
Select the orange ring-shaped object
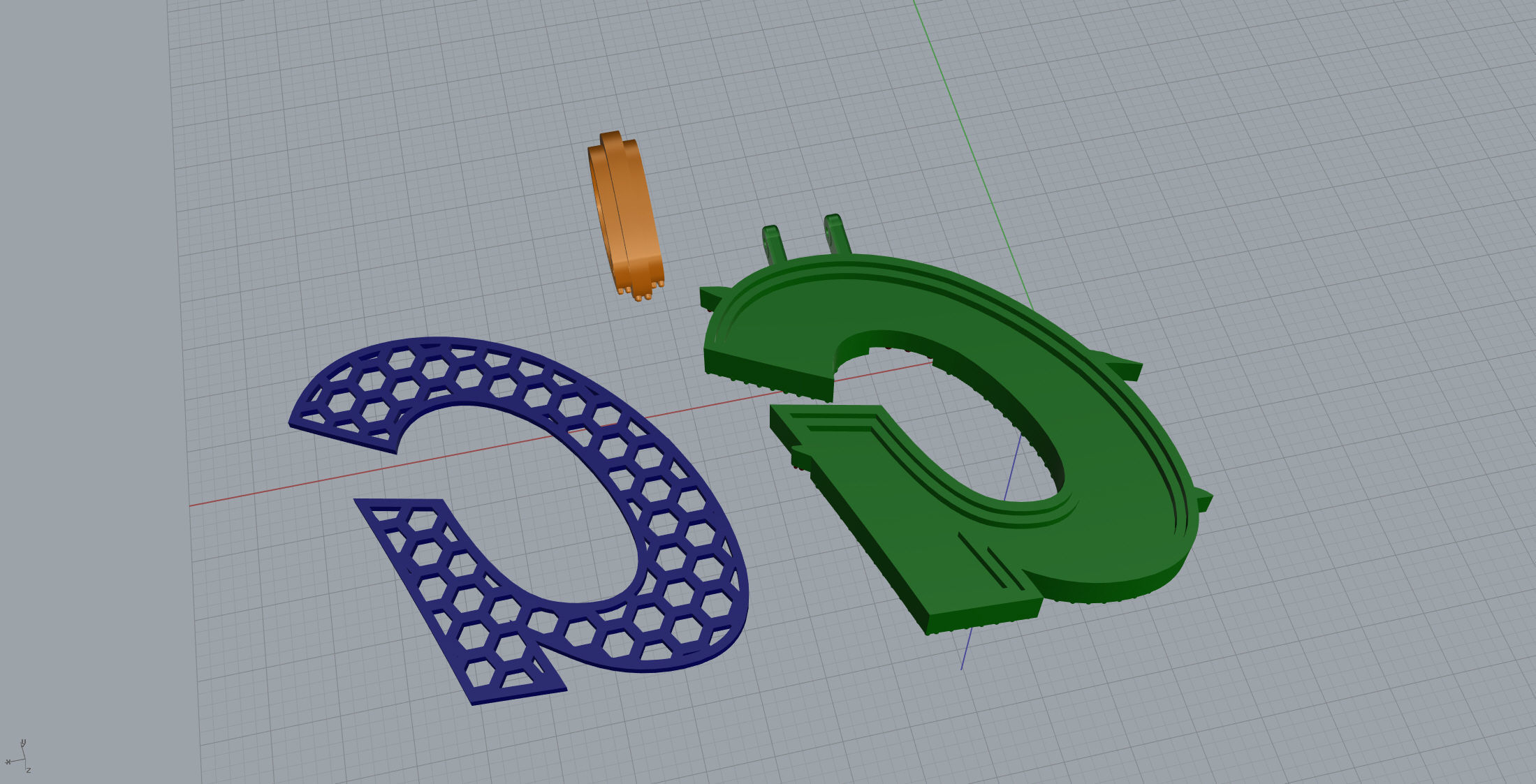[626, 216]
